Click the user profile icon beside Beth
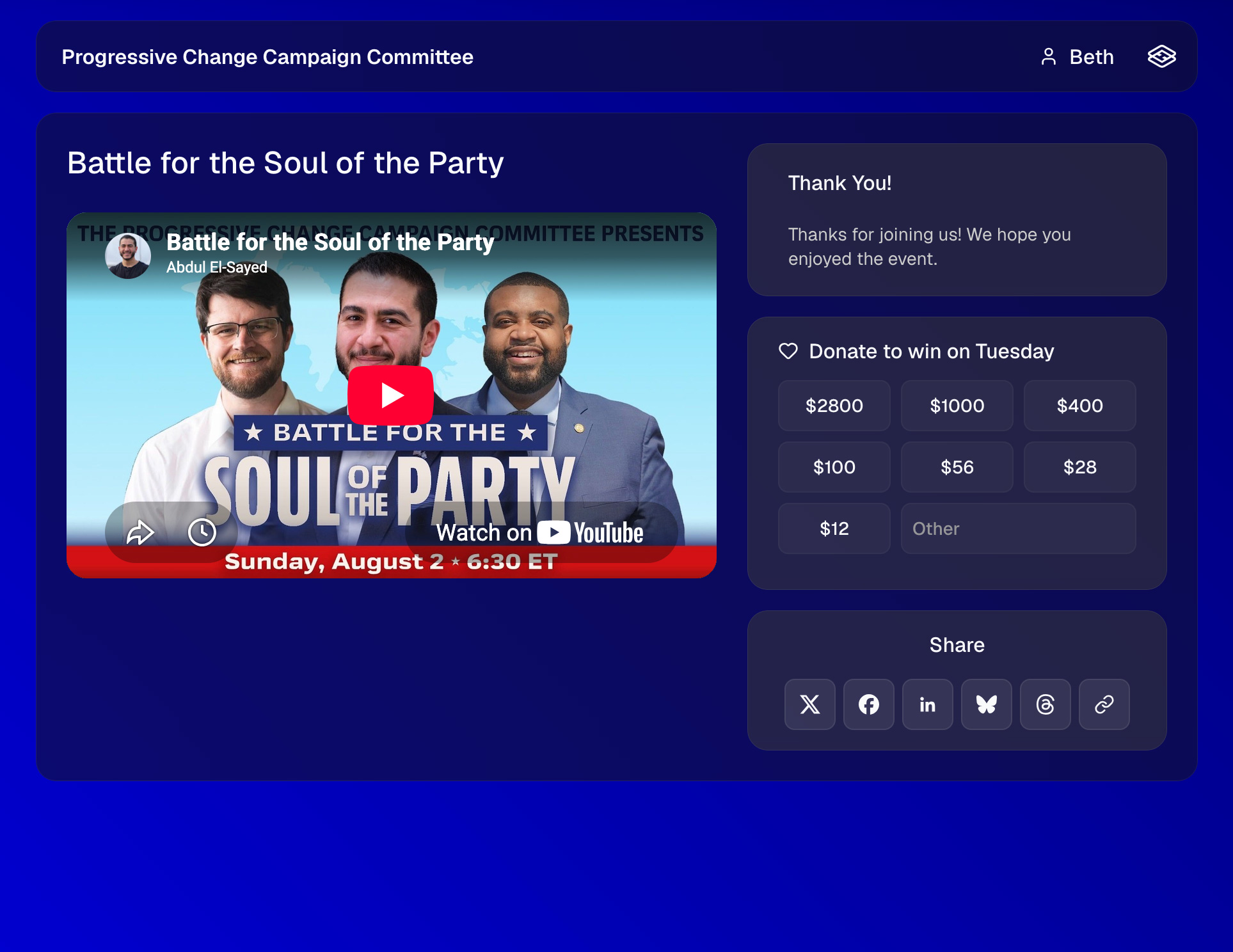 click(1048, 56)
